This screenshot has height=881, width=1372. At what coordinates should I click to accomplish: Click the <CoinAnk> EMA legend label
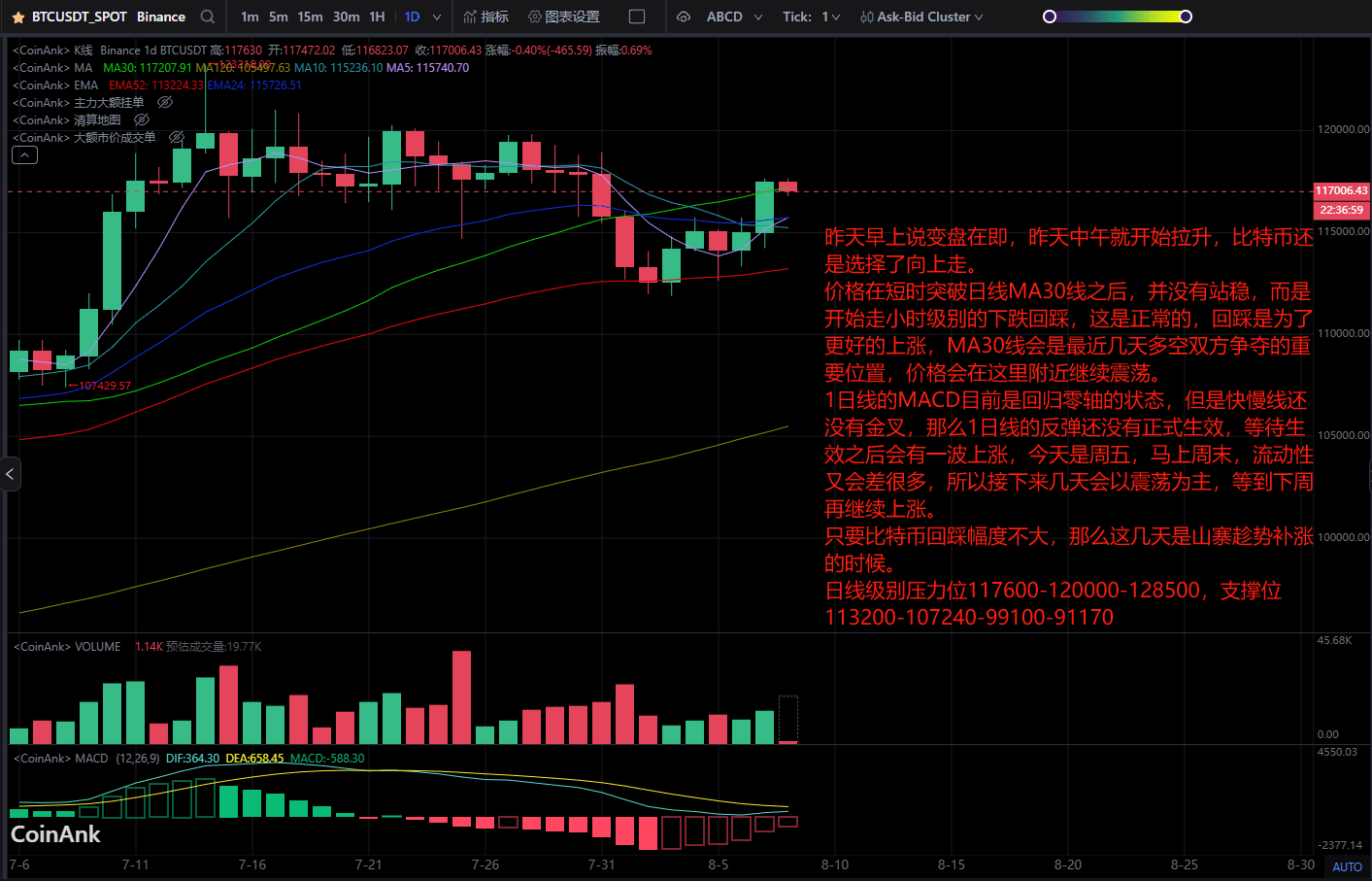pyautogui.click(x=55, y=85)
